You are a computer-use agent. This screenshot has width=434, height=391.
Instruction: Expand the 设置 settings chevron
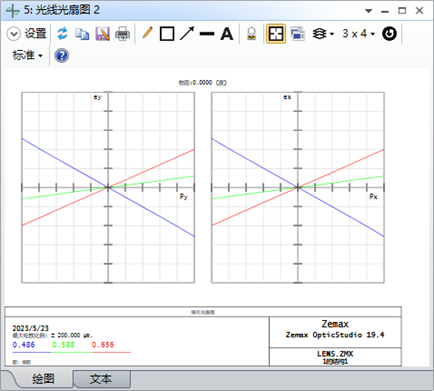13,34
